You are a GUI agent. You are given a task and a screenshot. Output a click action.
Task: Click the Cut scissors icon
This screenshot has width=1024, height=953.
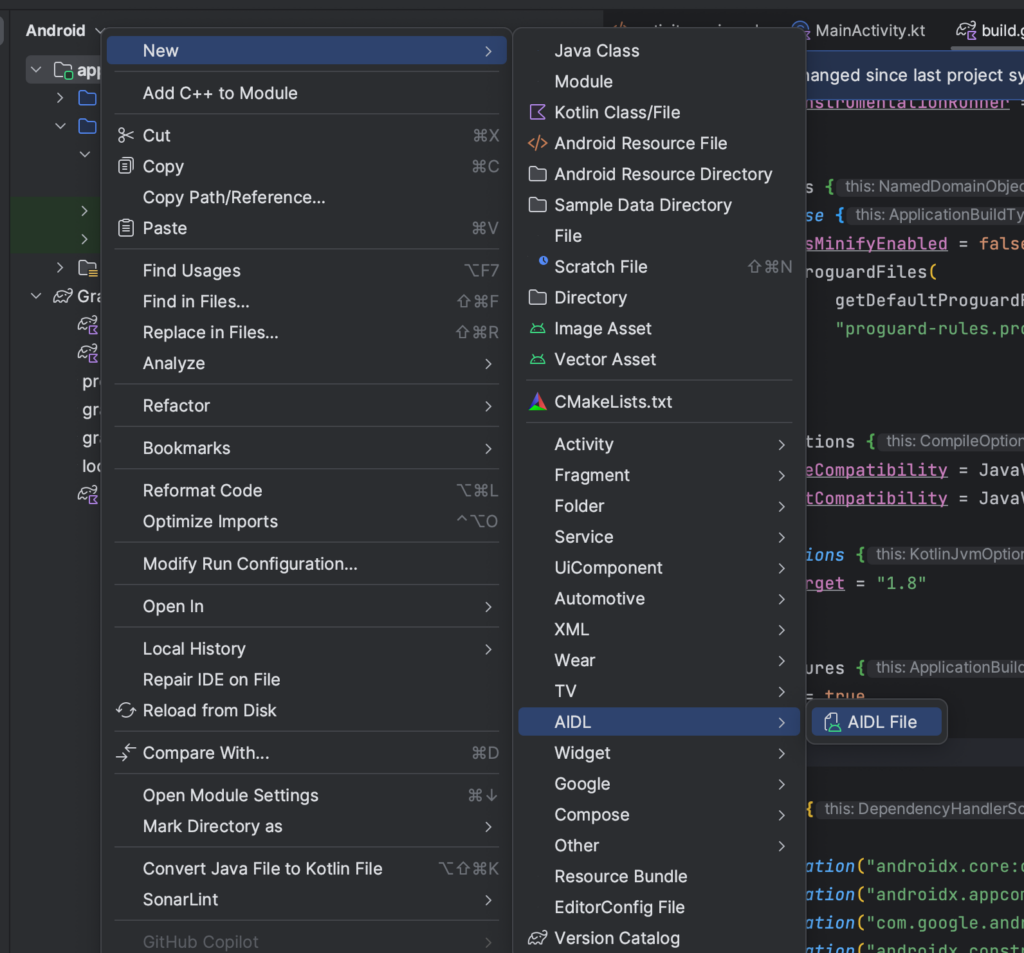coord(126,135)
